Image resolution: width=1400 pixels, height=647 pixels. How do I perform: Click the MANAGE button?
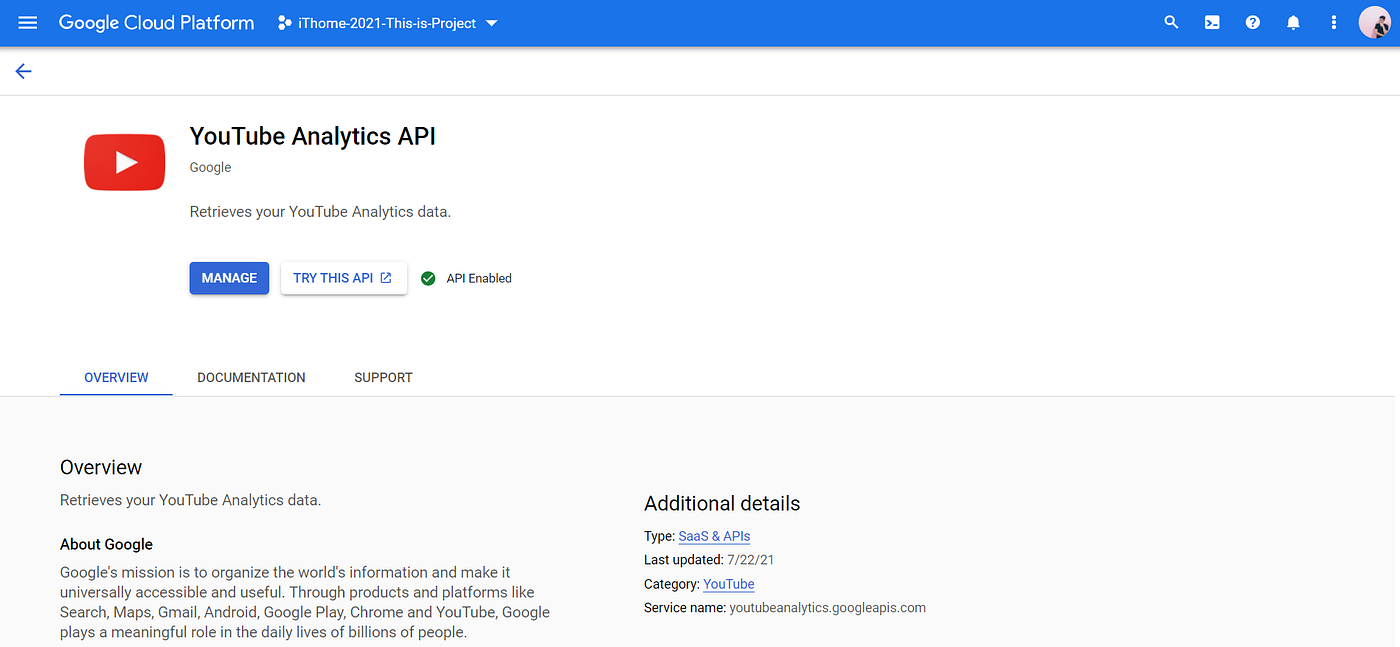[x=229, y=278]
